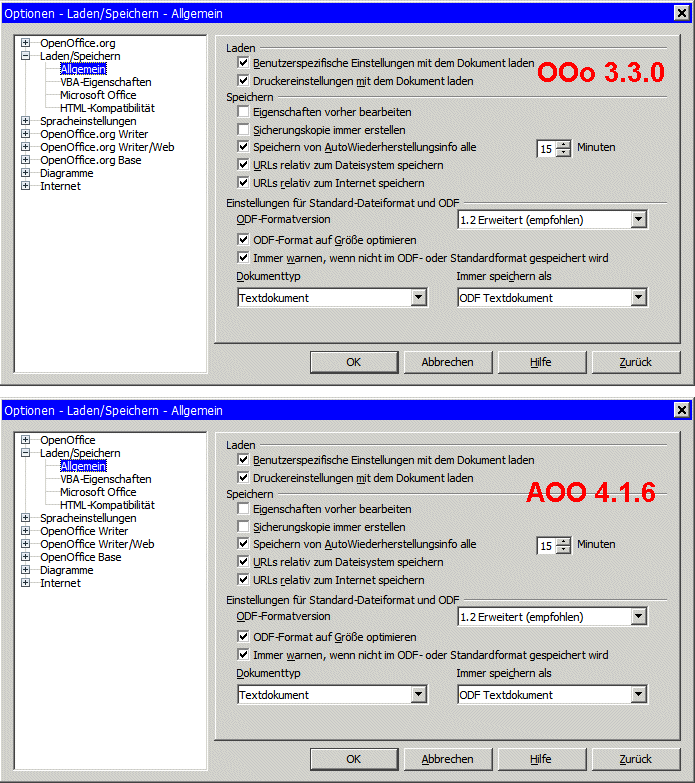Close the AOO 4.1.6 options dialog

tap(681, 410)
